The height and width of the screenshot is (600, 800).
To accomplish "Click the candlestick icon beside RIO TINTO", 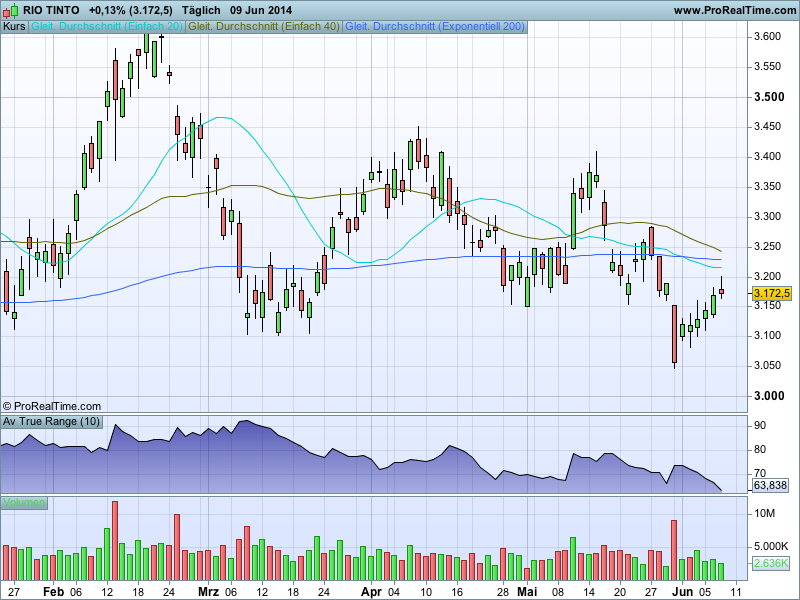I will [x=10, y=10].
